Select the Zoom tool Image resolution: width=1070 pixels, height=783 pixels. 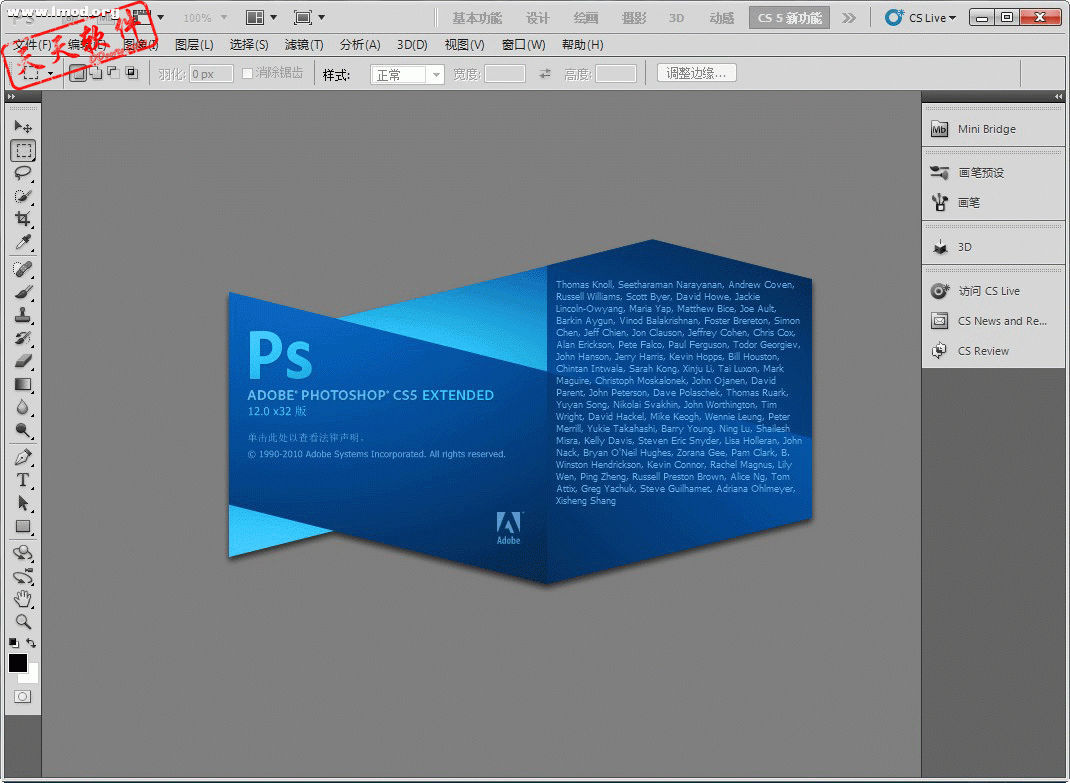[x=23, y=622]
